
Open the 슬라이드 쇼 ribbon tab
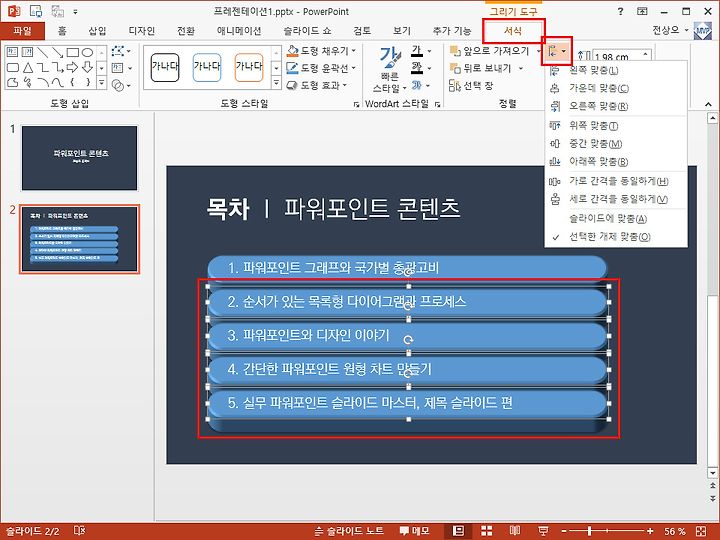pos(307,31)
